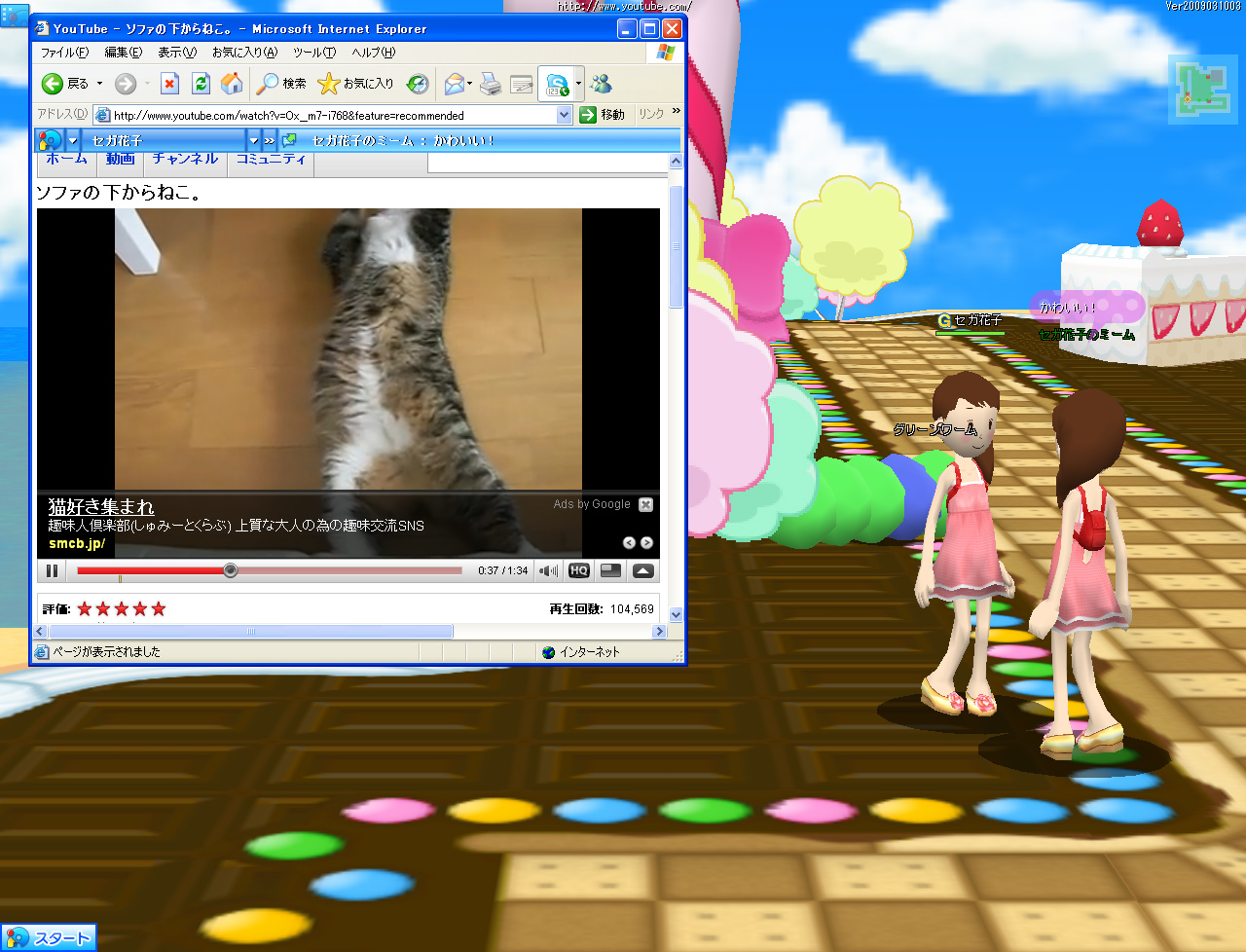Go back with the 戻る button
1246x952 pixels.
(65, 84)
